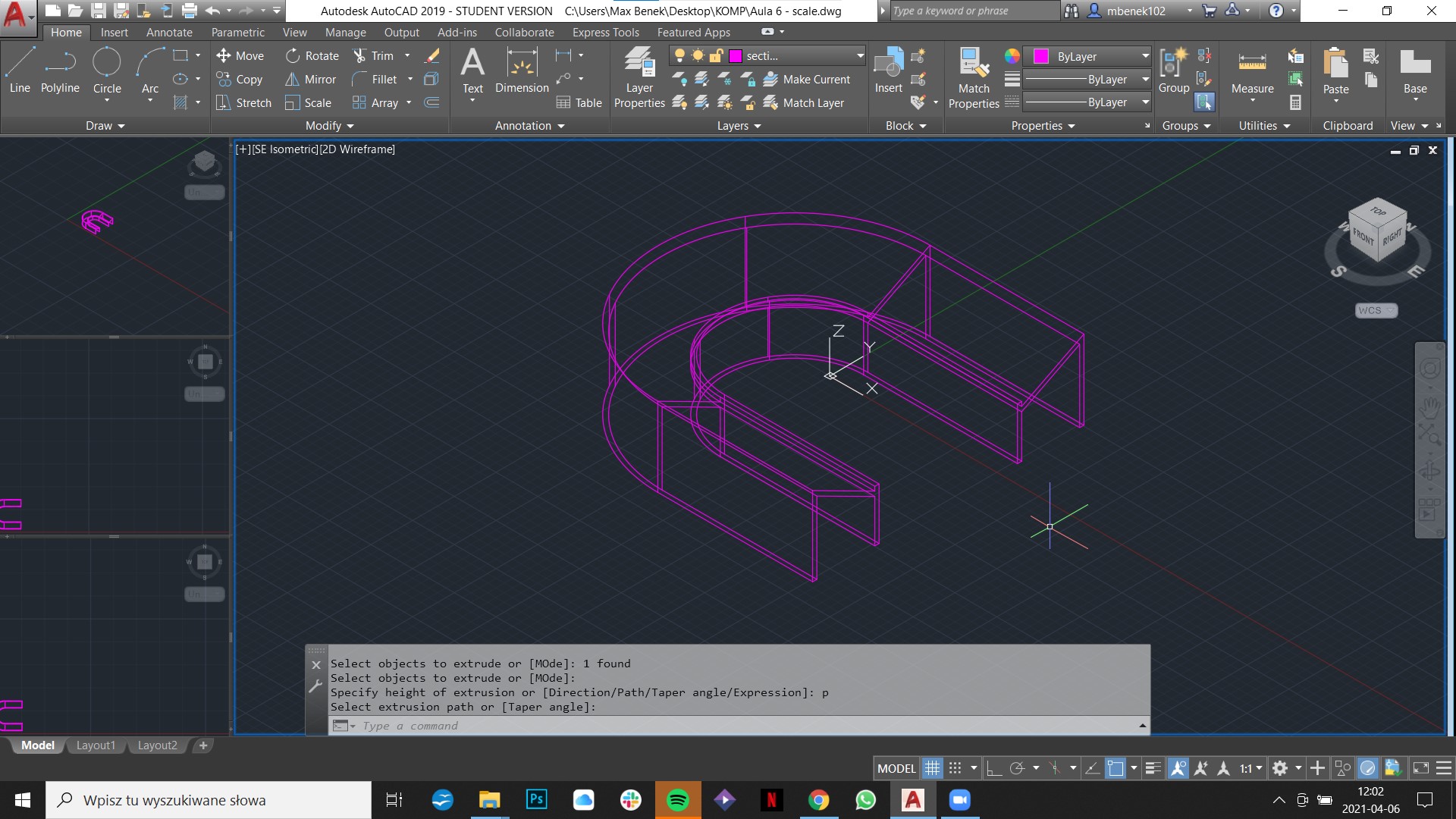Toggle snap mode in status bar
Viewport: 1456px width, 819px height.
pos(955,768)
